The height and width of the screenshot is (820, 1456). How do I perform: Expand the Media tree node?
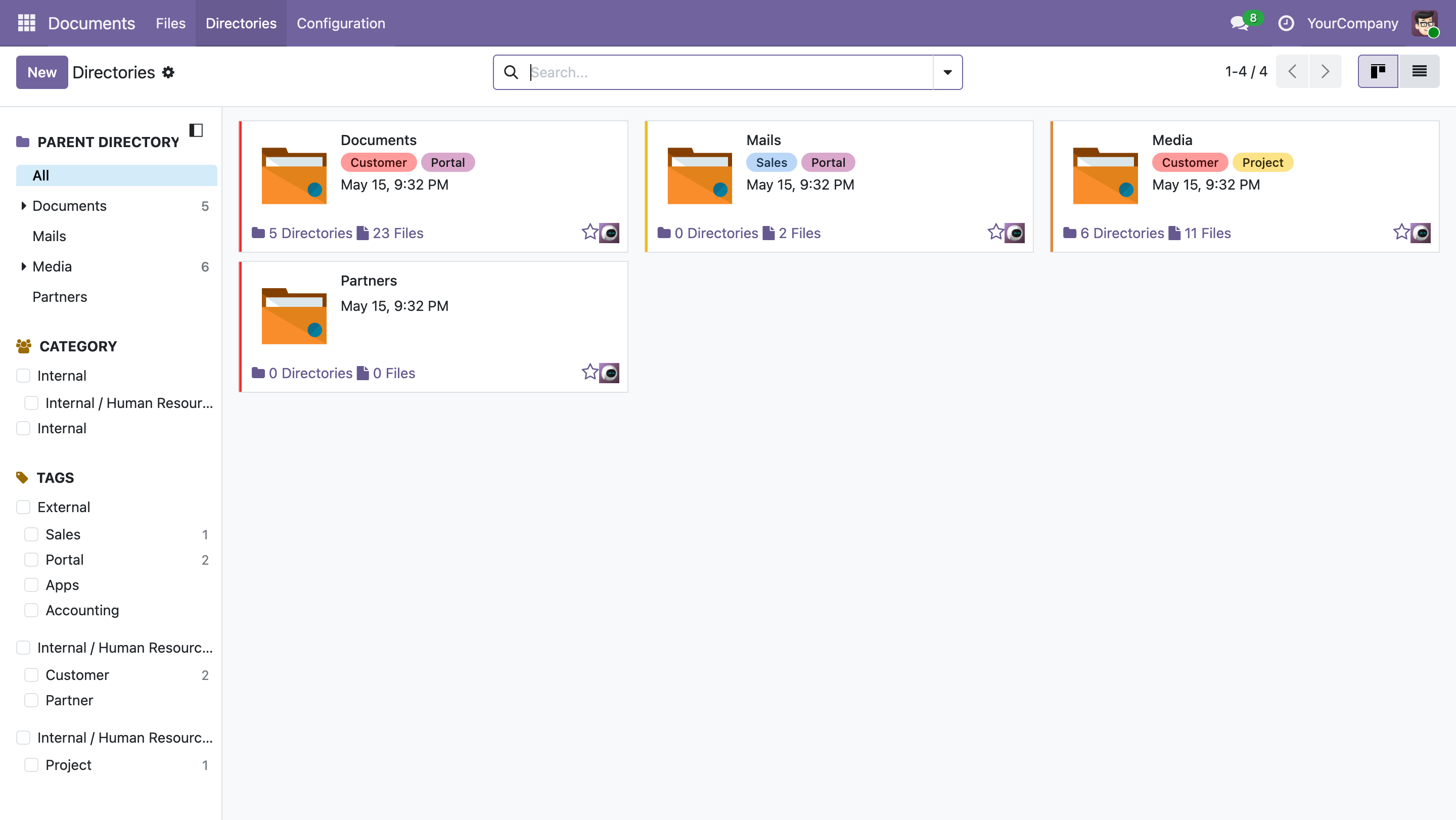pos(23,266)
